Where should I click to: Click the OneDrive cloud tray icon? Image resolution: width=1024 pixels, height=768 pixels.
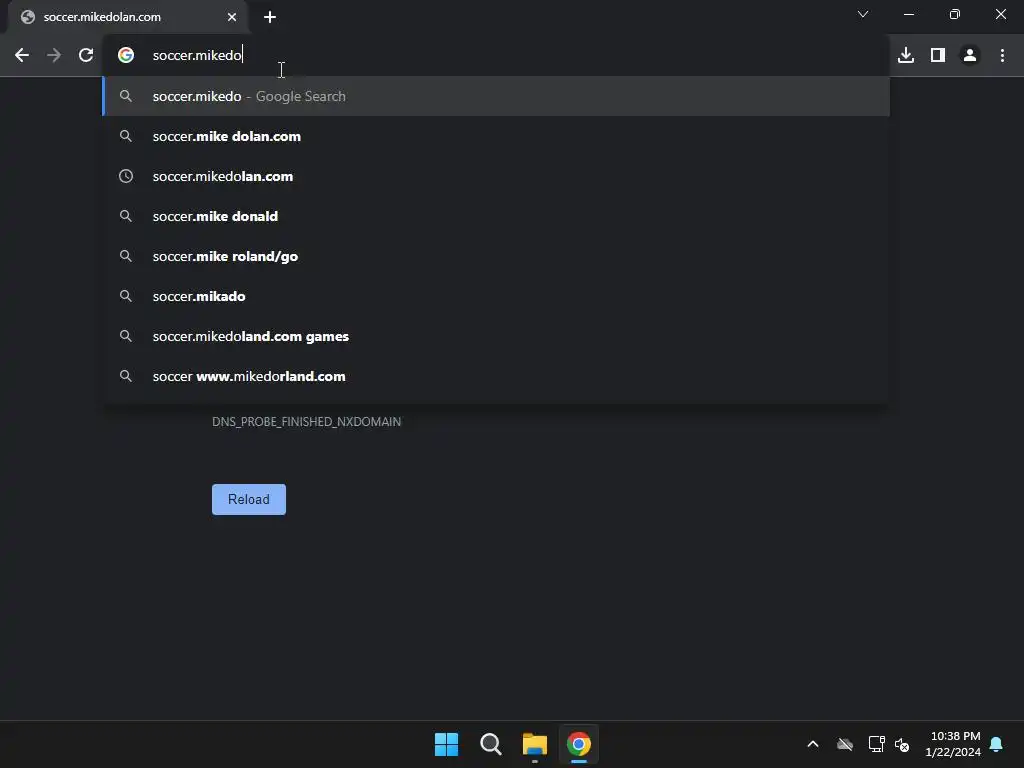pos(845,744)
